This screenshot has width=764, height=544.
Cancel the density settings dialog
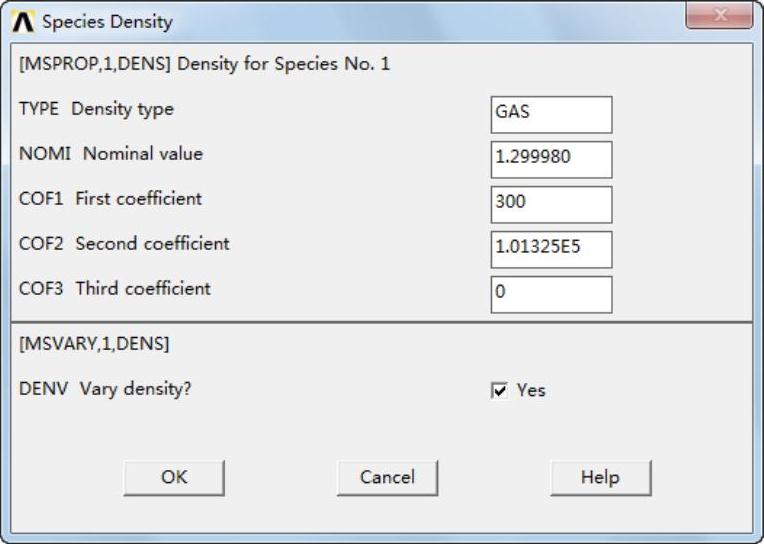[x=387, y=478]
